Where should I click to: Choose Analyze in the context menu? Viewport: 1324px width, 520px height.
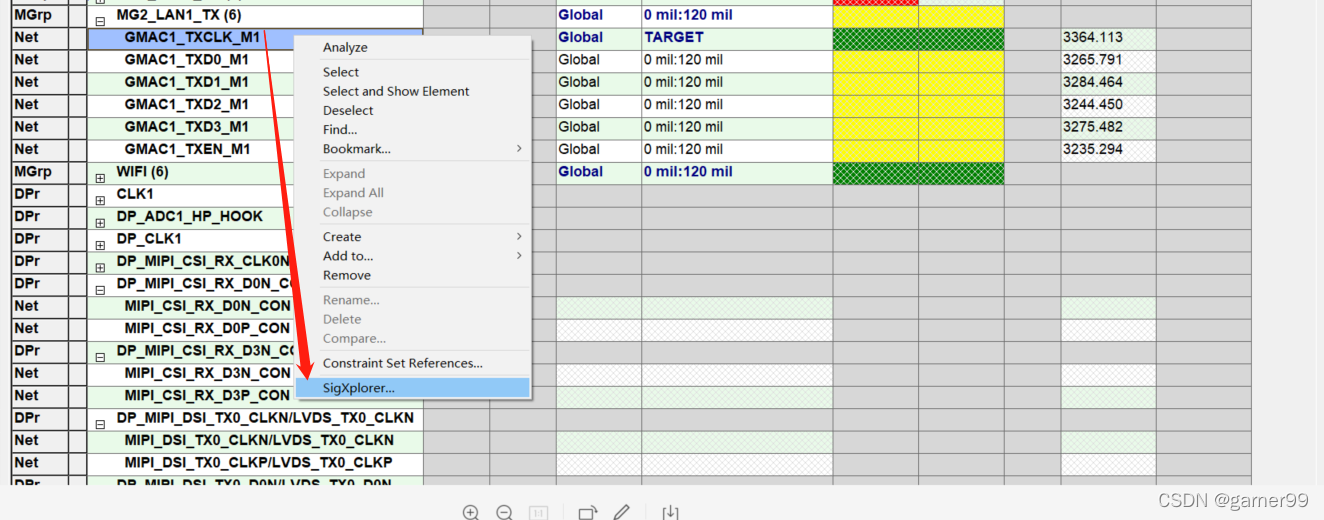point(345,48)
